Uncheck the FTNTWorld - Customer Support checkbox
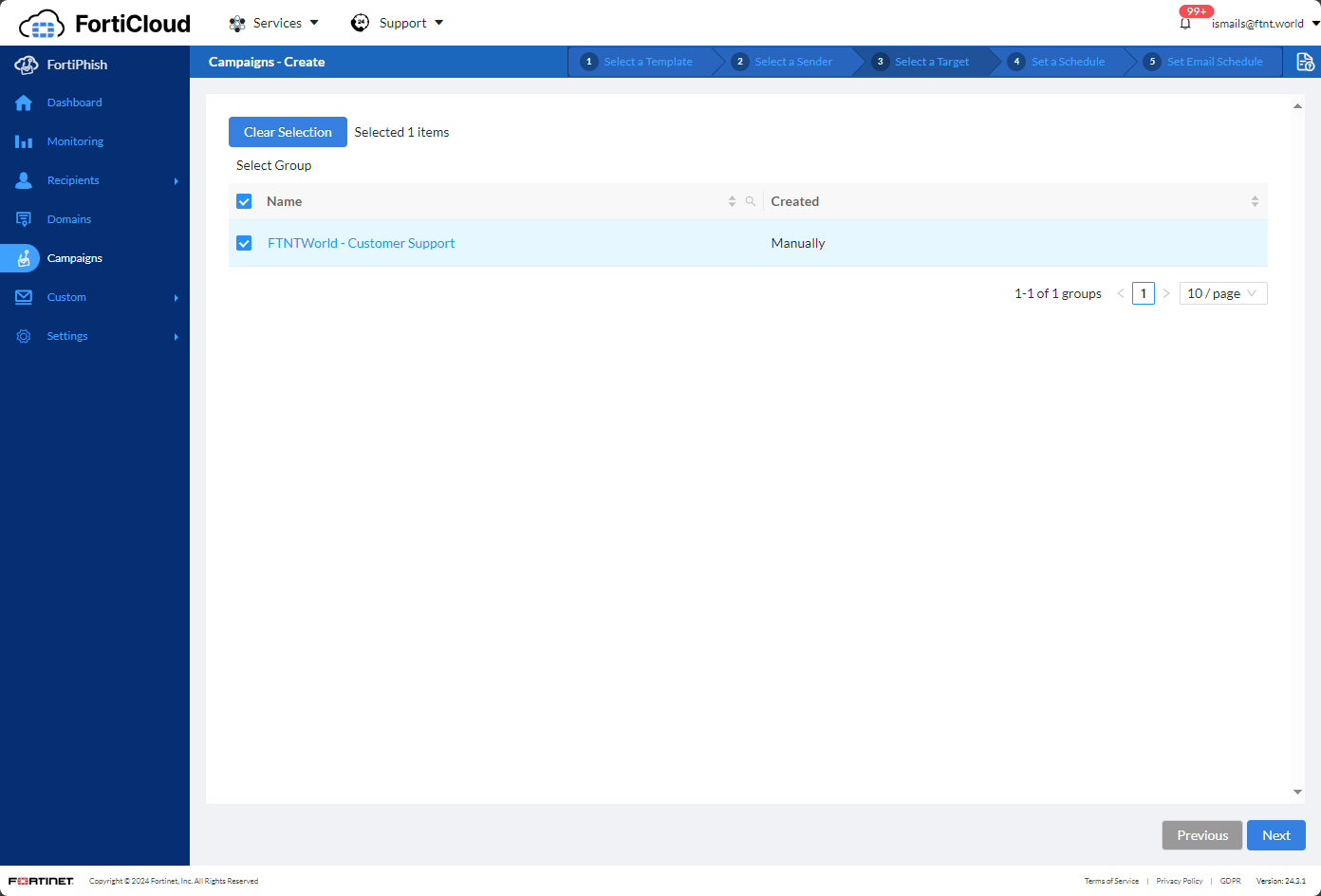 point(244,243)
